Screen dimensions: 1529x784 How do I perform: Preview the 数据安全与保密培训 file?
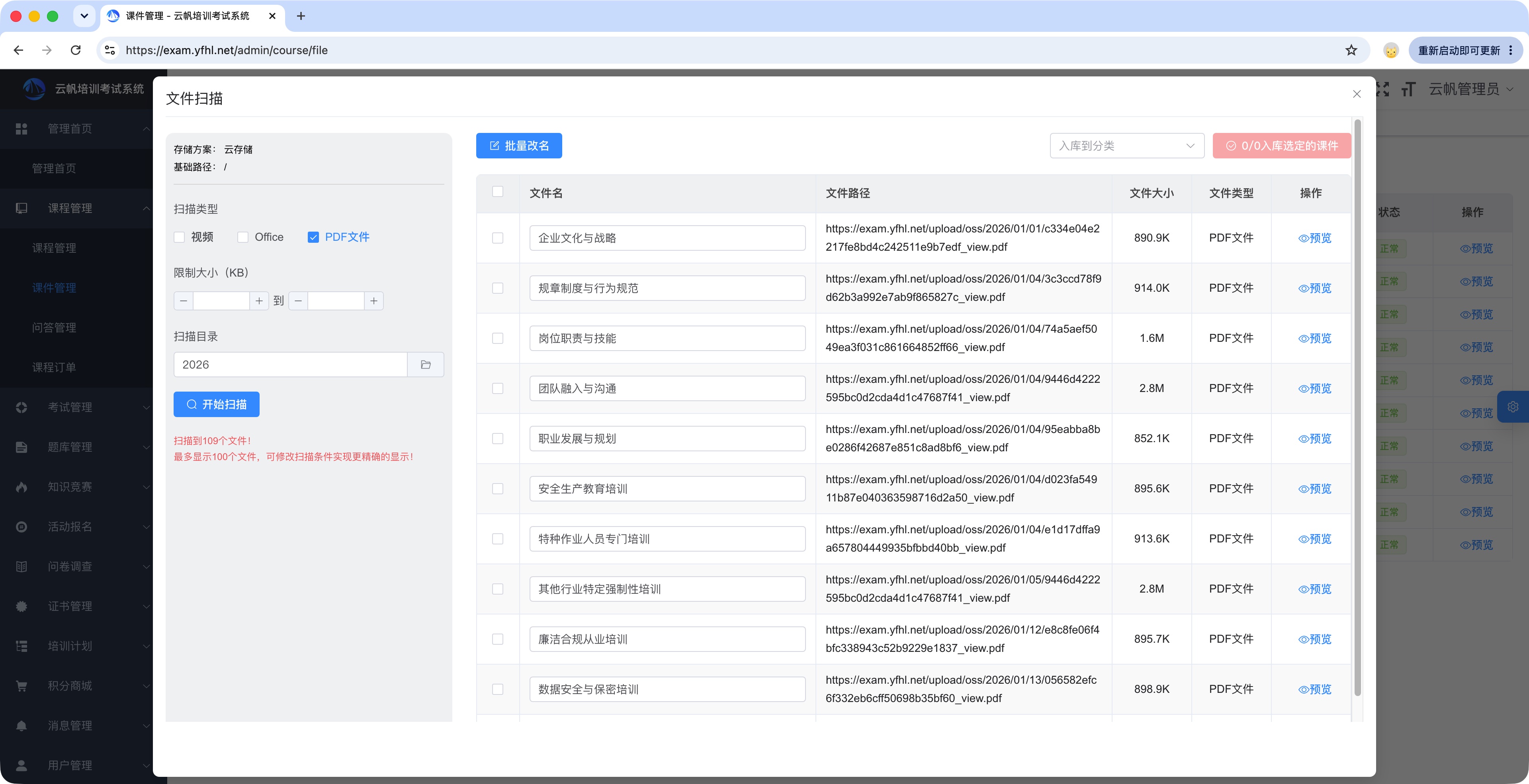tap(1315, 689)
